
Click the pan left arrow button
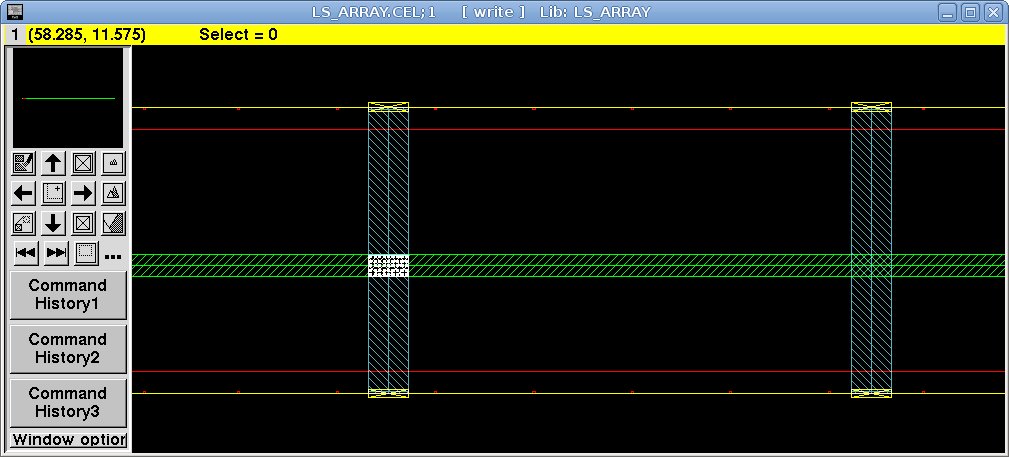pyautogui.click(x=24, y=193)
